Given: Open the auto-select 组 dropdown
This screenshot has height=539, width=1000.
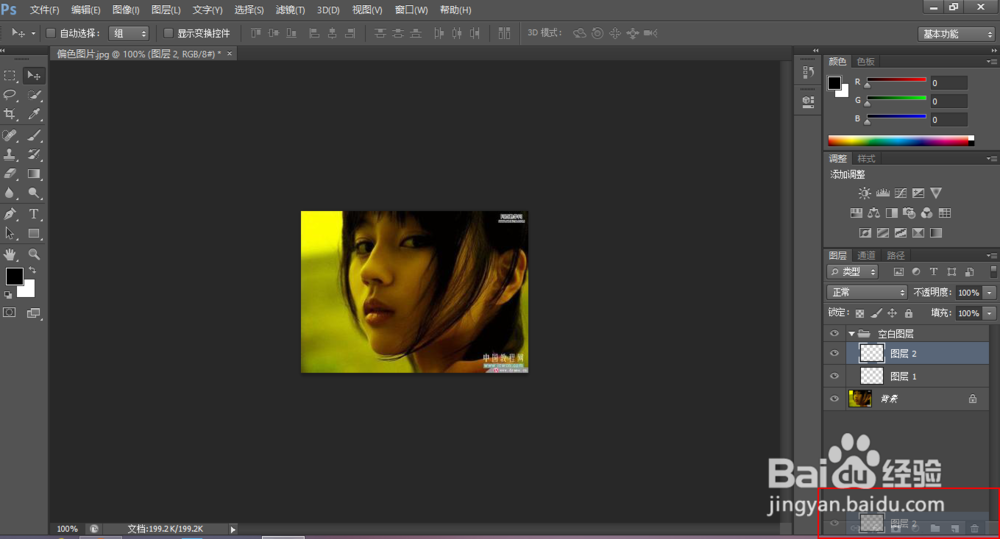Looking at the screenshot, I should point(129,33).
